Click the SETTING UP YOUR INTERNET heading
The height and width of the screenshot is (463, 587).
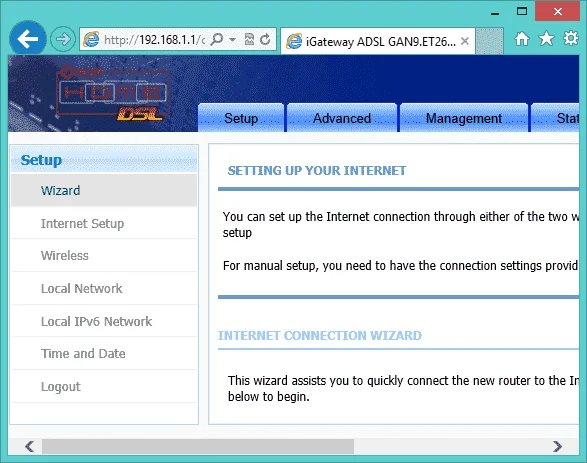click(317, 171)
